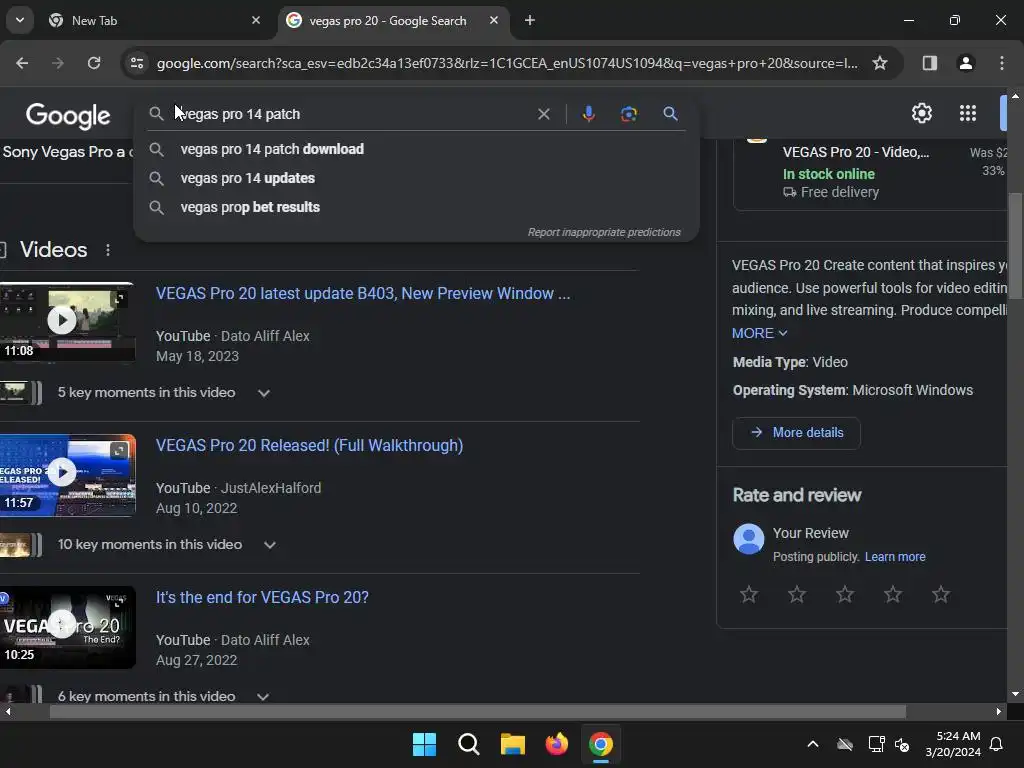Open VEGAS Pro 20 Released Full Walkthrough link

(310, 445)
